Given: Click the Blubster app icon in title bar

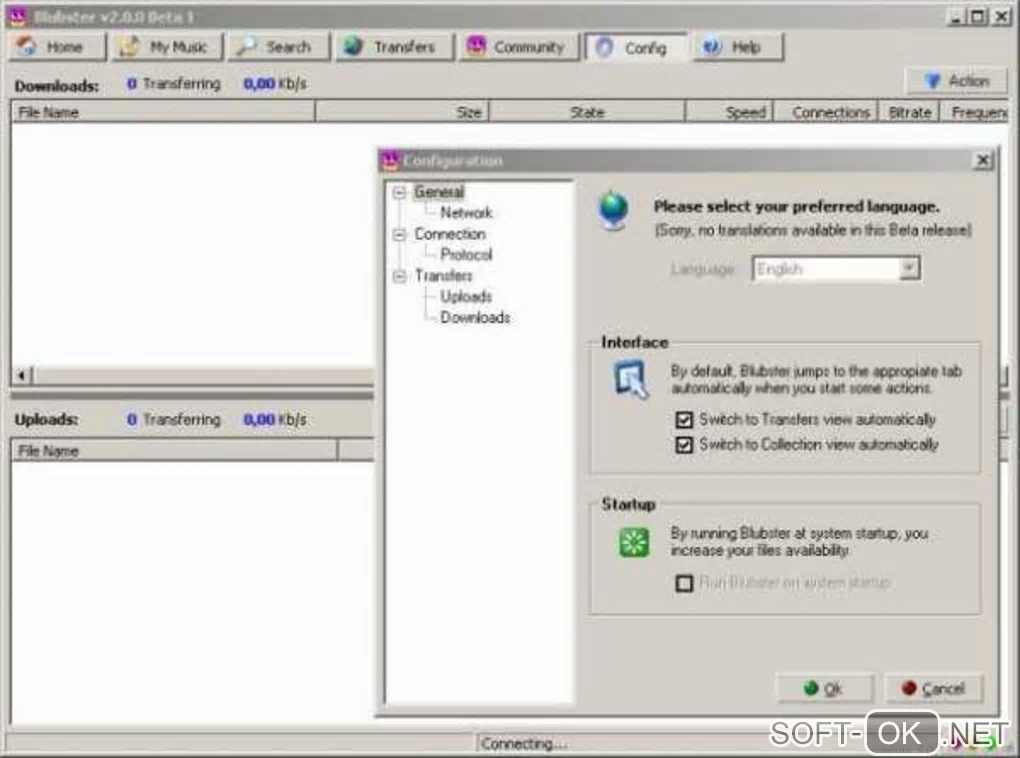Looking at the screenshot, I should 17,16.
